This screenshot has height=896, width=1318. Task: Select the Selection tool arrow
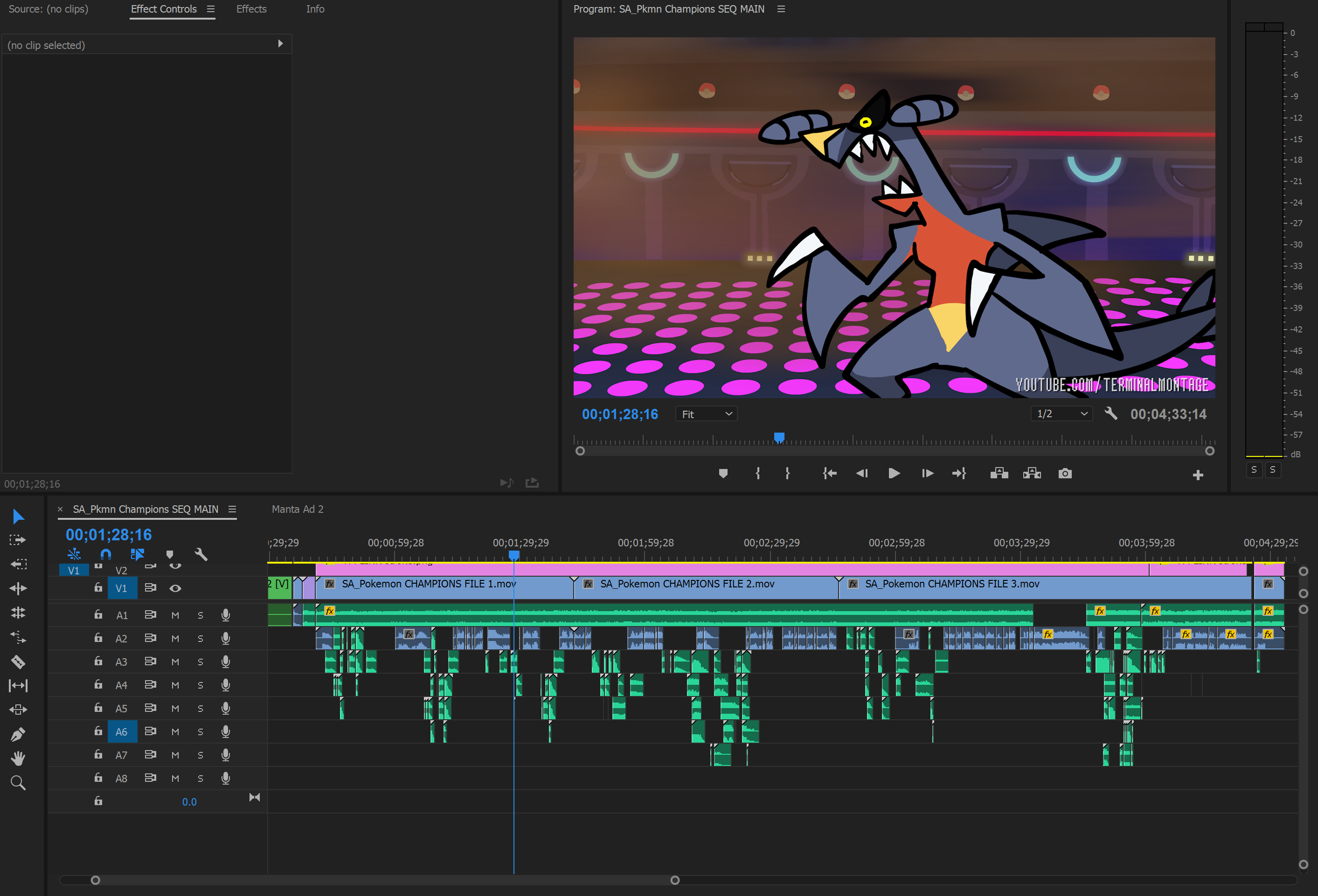pyautogui.click(x=18, y=516)
